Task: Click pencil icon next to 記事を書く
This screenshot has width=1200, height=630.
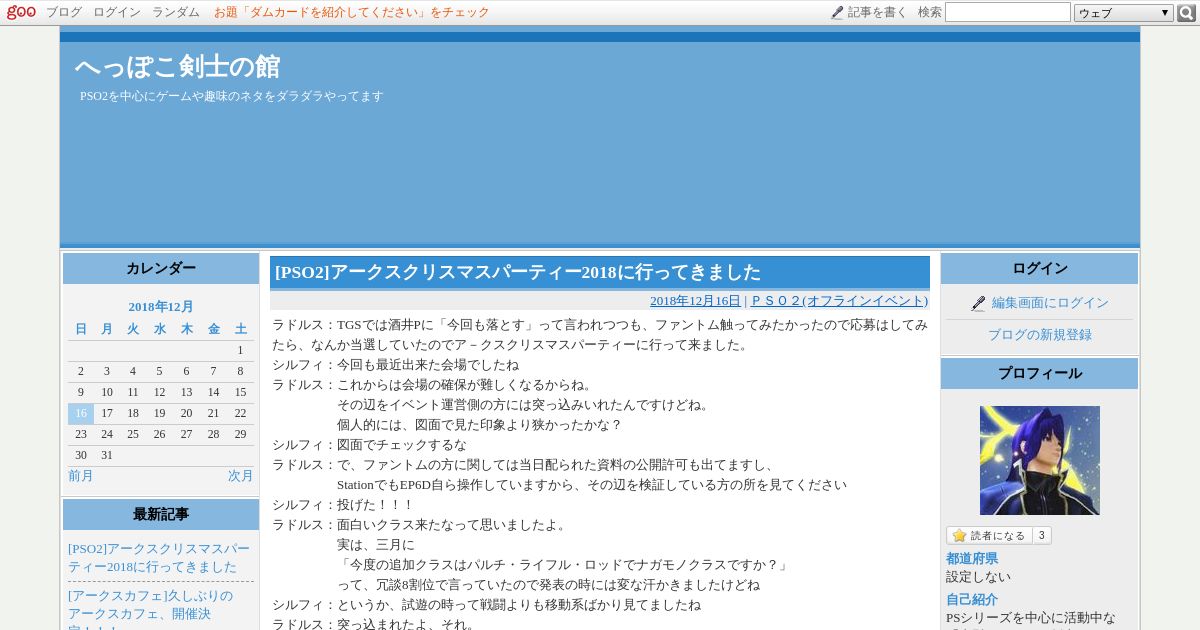Action: coord(837,13)
